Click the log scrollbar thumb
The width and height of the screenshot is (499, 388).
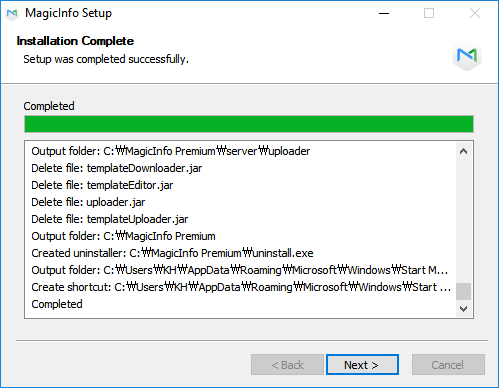(x=463, y=292)
